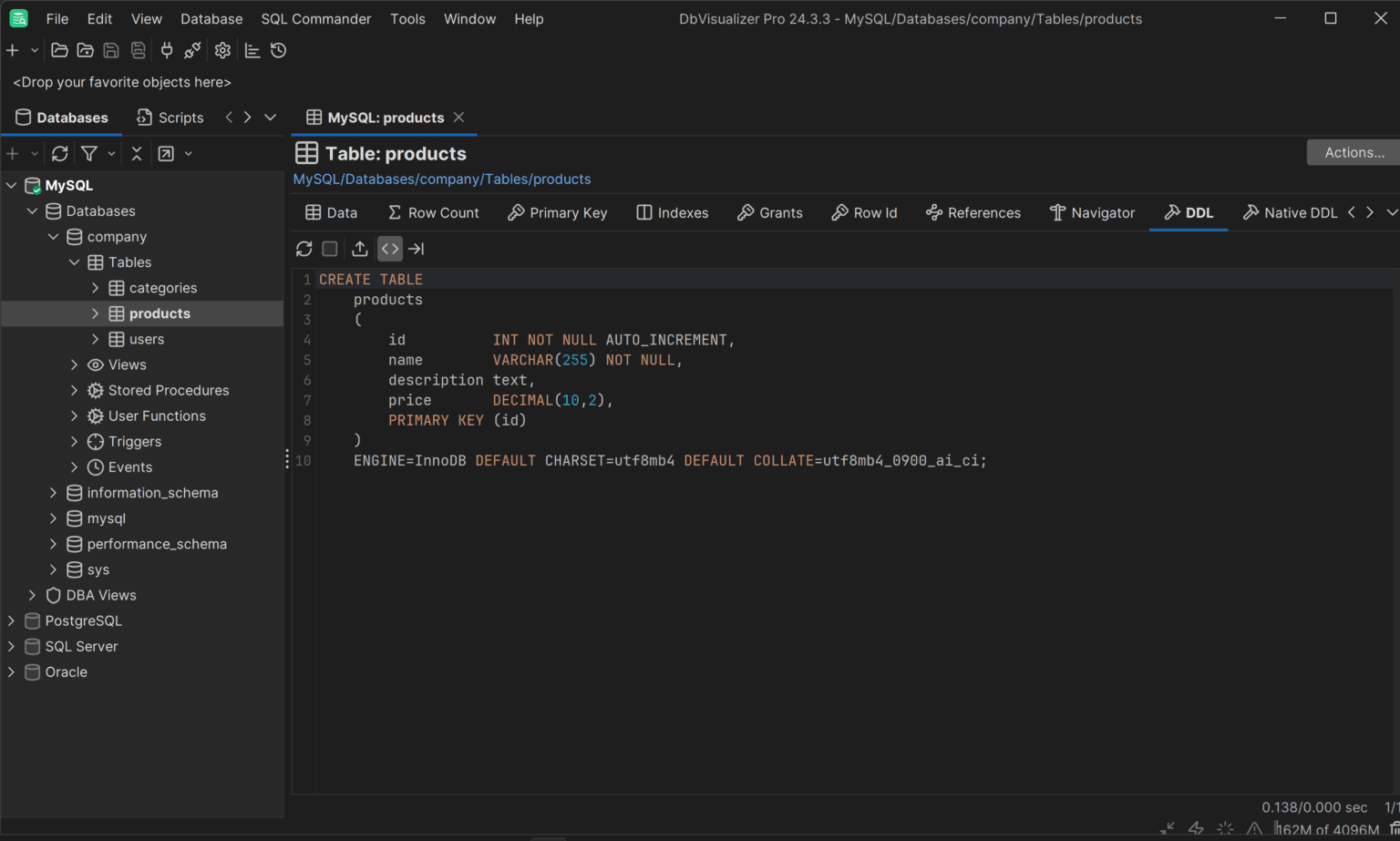Image resolution: width=1400 pixels, height=841 pixels.
Task: Expand the information_schema database node
Action: click(x=53, y=492)
